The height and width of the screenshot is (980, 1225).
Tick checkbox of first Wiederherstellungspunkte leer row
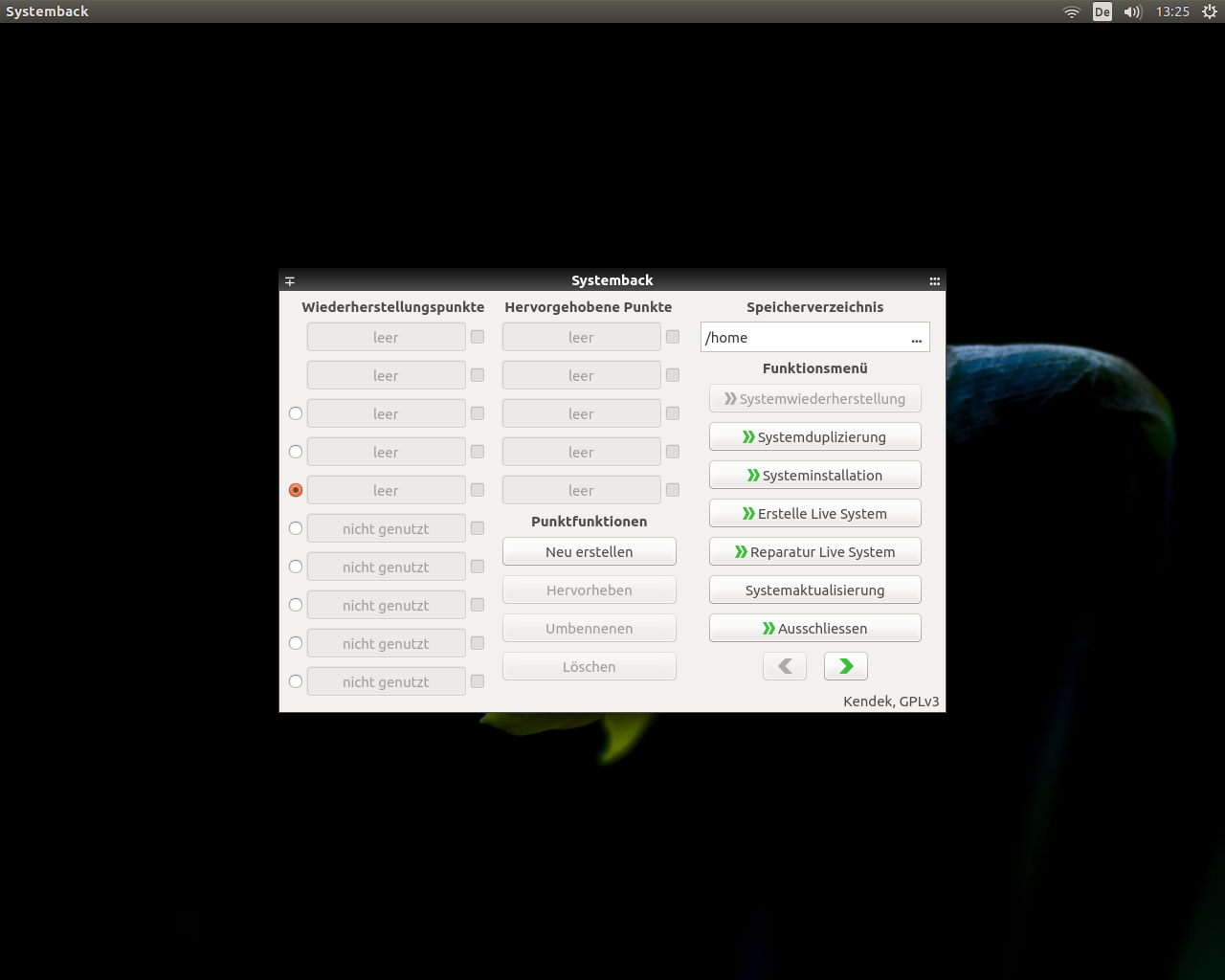click(x=478, y=337)
